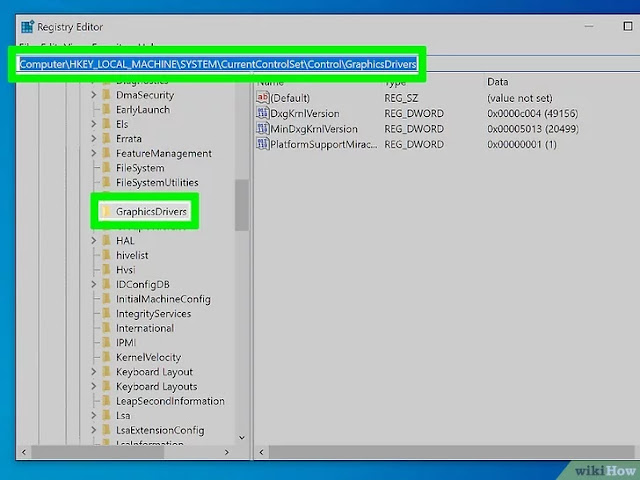640x480 pixels.
Task: Minimize the Registry Editor window
Action: 589,27
